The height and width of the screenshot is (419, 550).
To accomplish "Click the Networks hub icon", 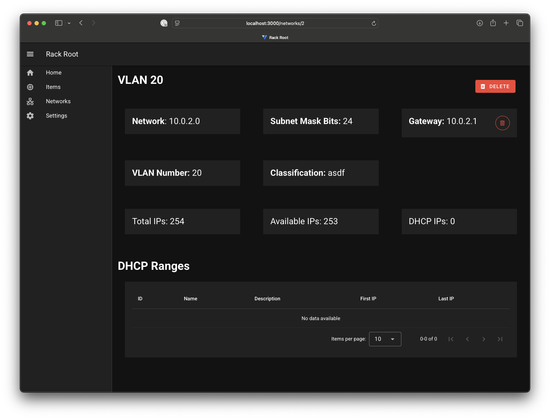I will [x=30, y=101].
